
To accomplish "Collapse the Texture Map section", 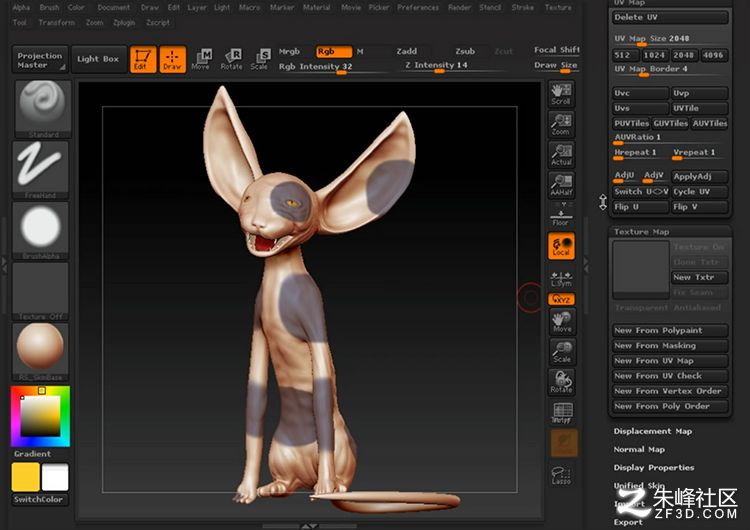I will (641, 232).
